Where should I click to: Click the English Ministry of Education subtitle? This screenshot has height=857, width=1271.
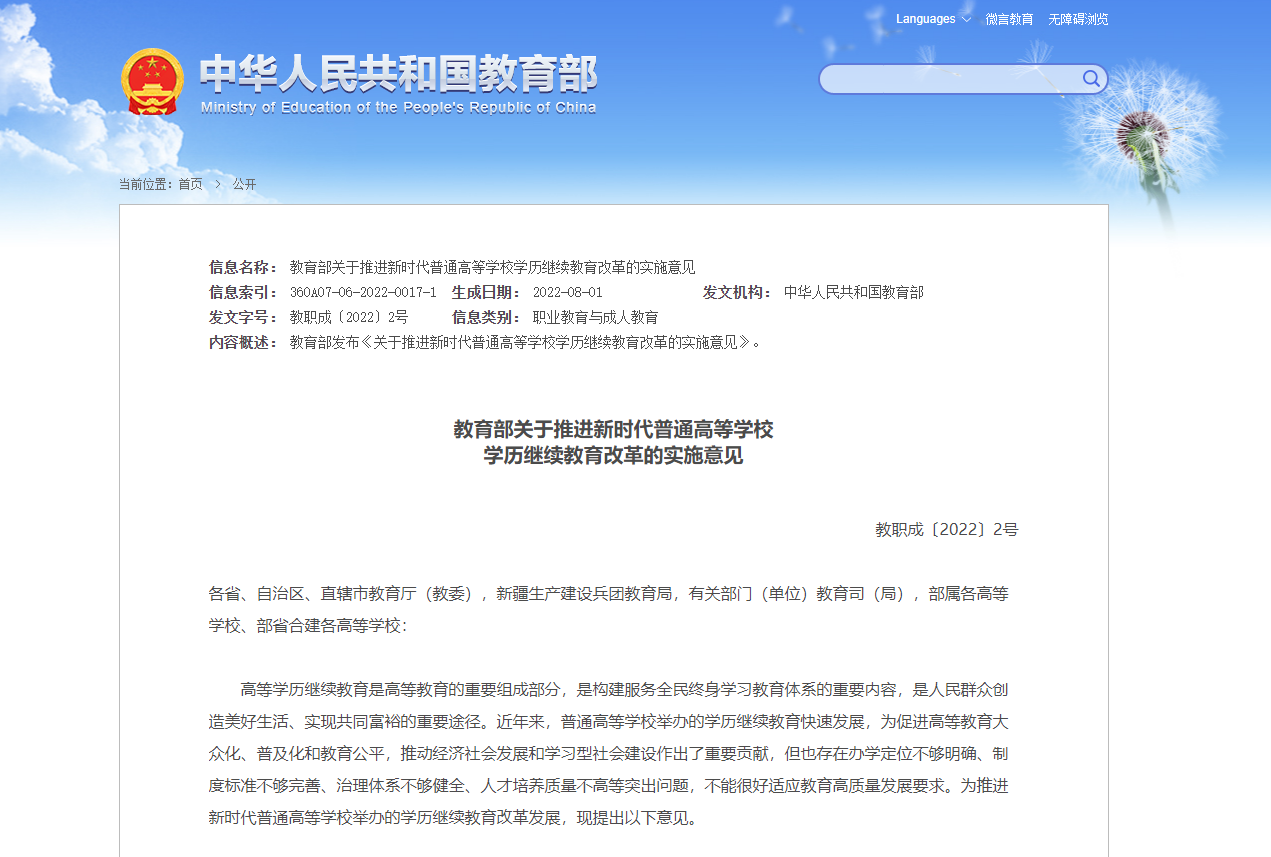coord(398,107)
